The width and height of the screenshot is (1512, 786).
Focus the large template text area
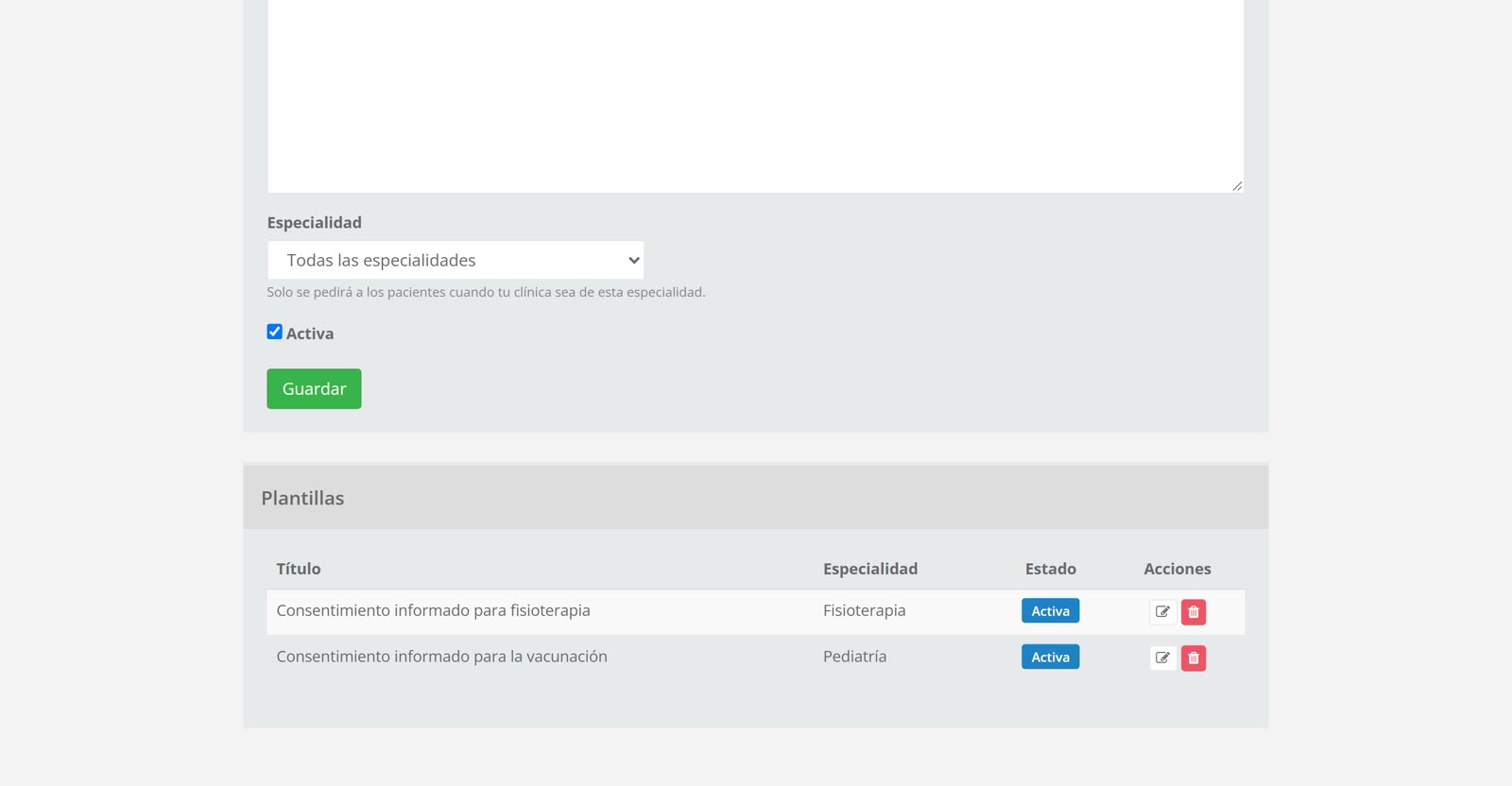755,94
